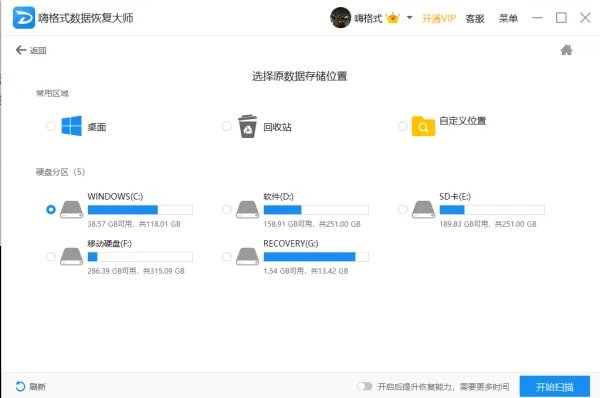600x398 pixels.
Task: Expand the account dropdown arrow
Action: (409, 18)
